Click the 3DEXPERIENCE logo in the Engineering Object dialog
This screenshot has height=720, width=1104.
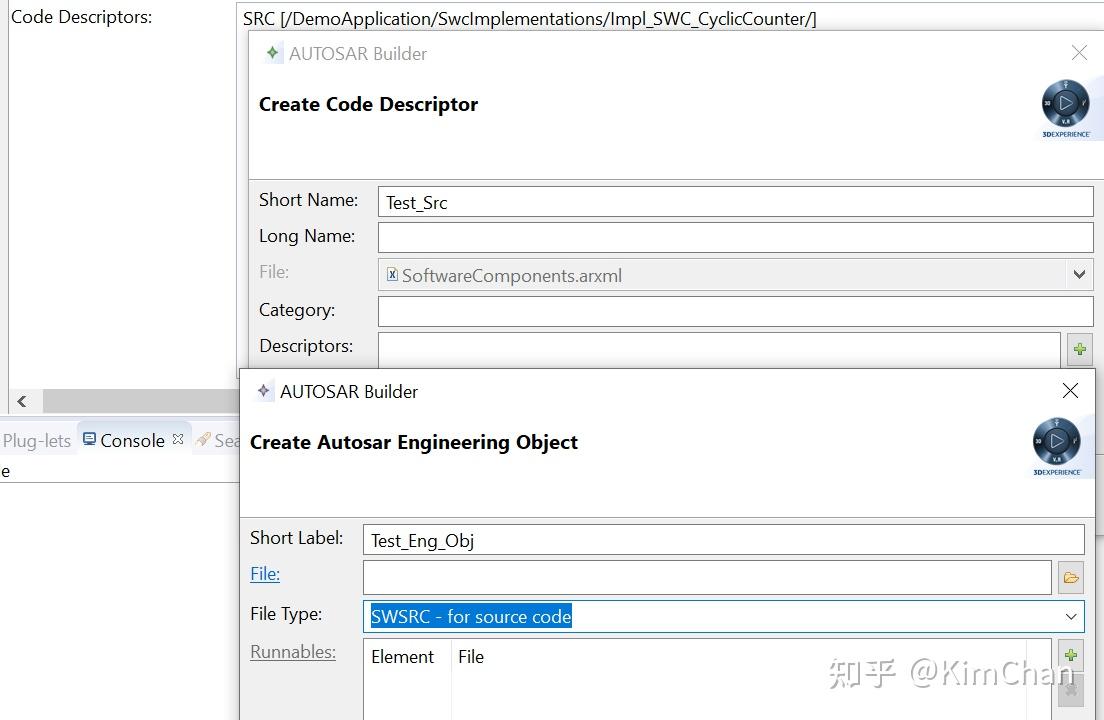pos(1056,440)
